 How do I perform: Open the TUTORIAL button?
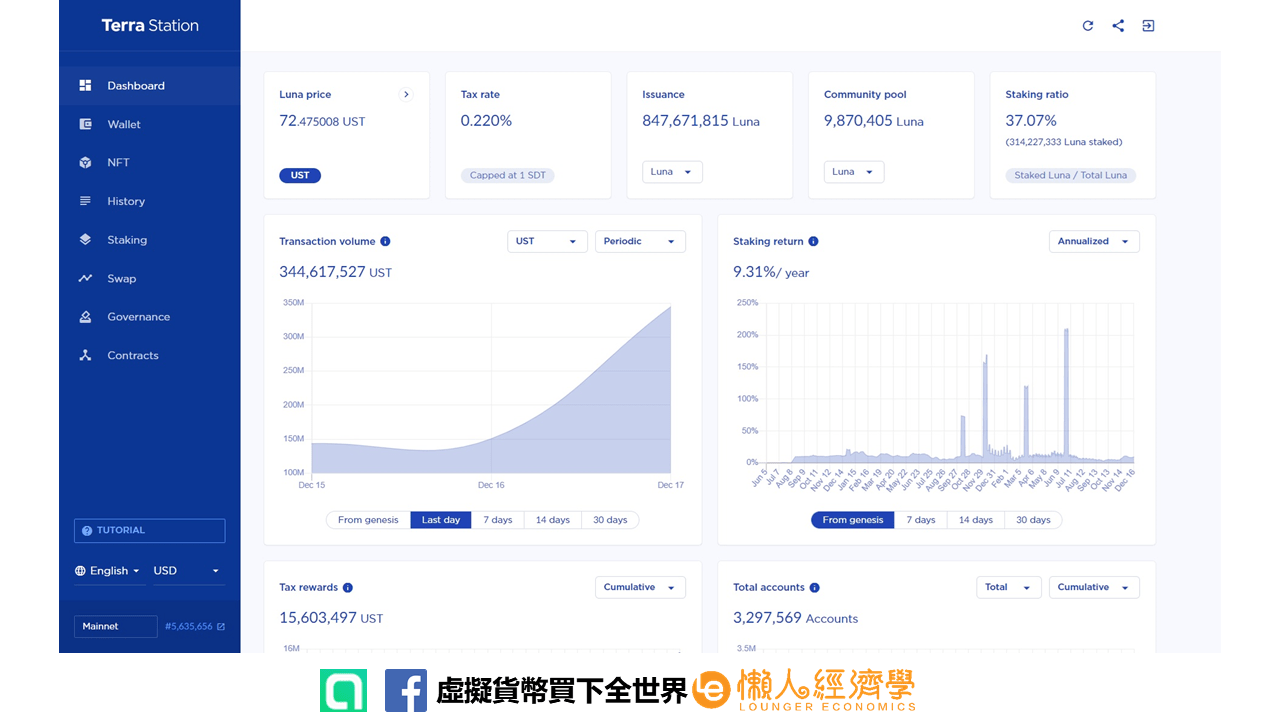pos(150,531)
